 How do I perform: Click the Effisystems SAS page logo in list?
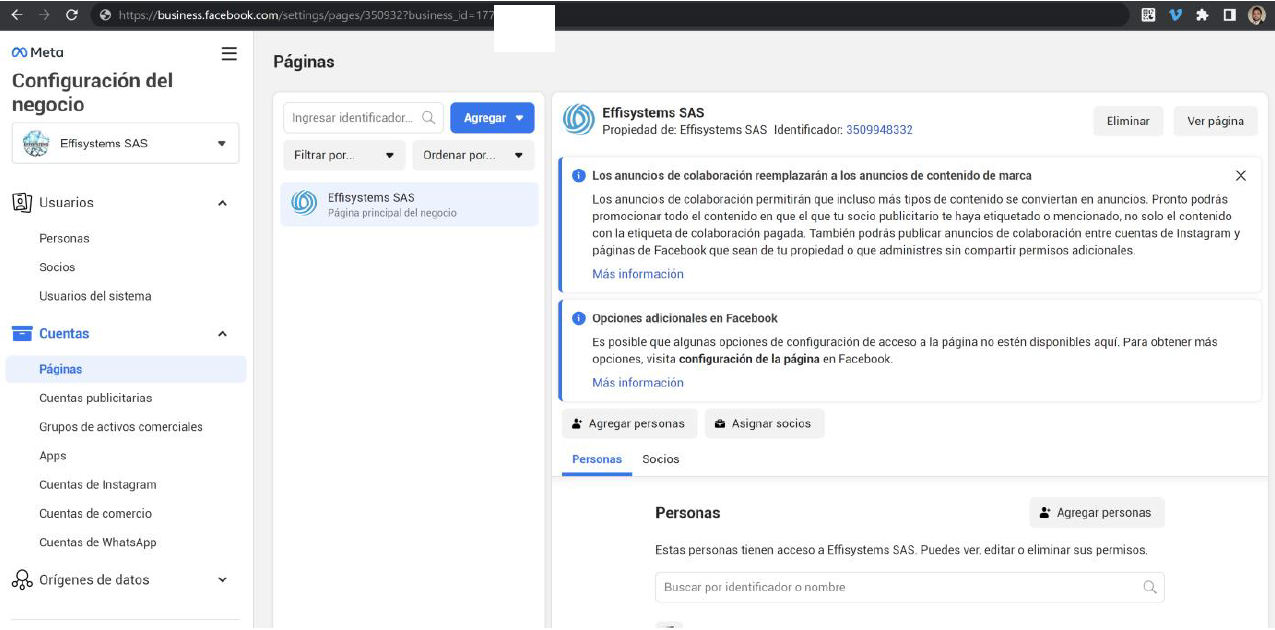tap(304, 204)
